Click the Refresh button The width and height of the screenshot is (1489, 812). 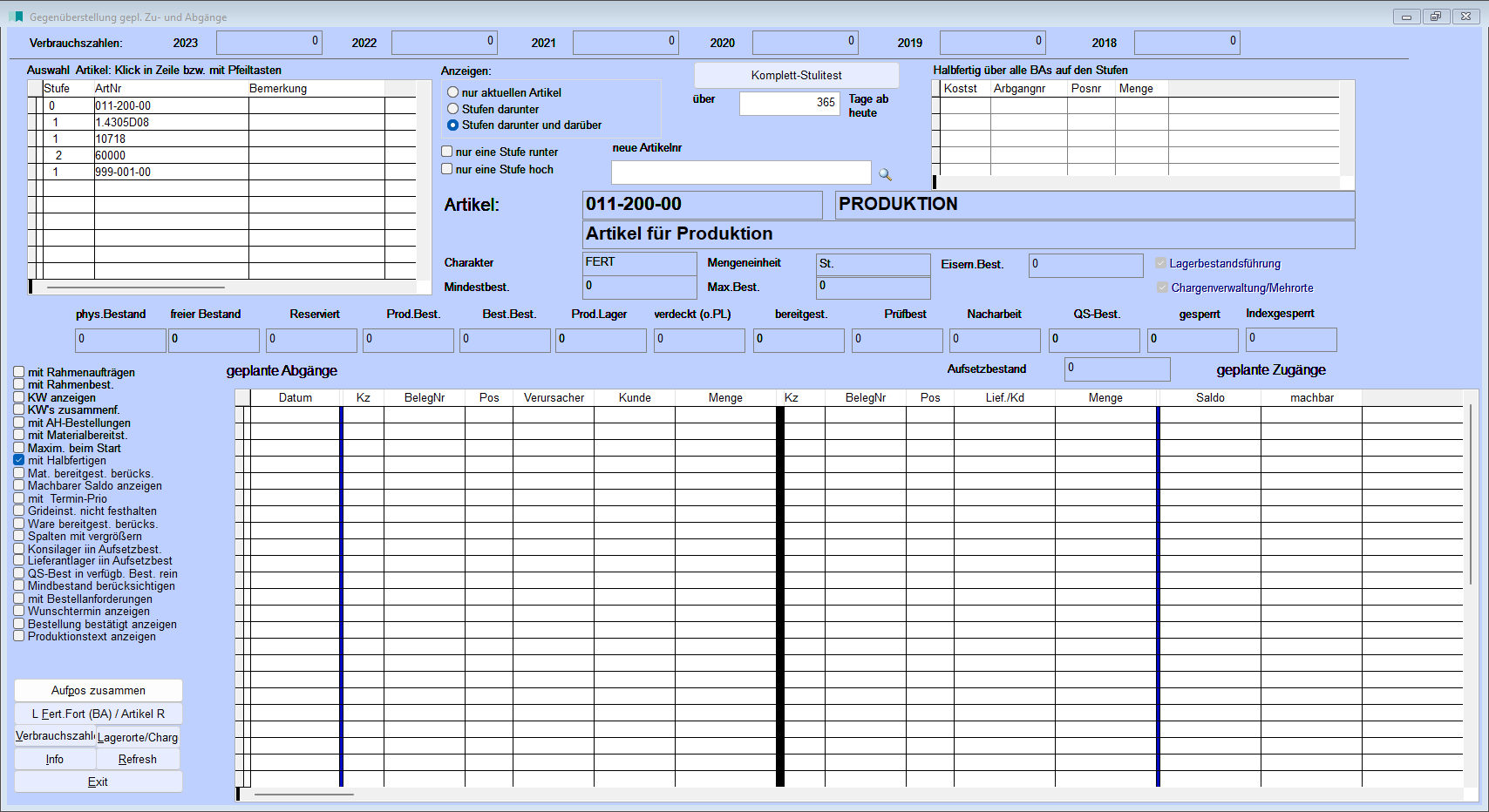[138, 759]
